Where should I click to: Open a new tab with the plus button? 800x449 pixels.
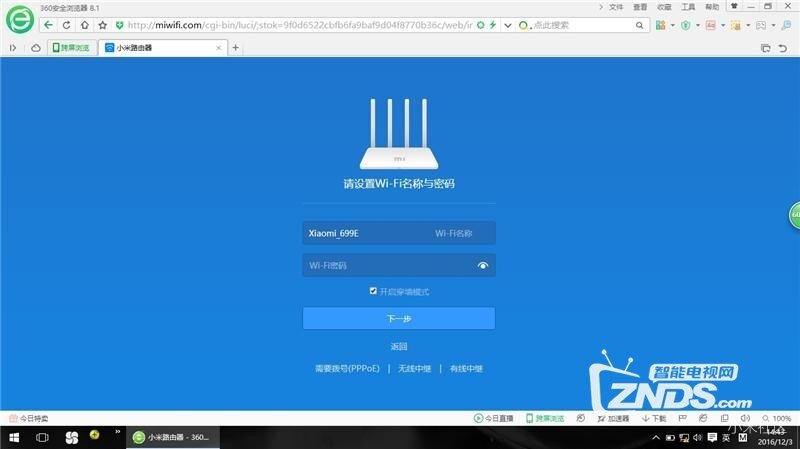(236, 47)
